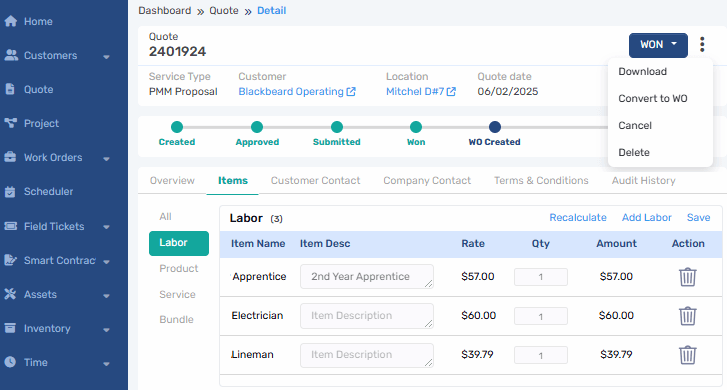The height and width of the screenshot is (390, 727).
Task: Select the Labor category filter
Action: point(179,243)
